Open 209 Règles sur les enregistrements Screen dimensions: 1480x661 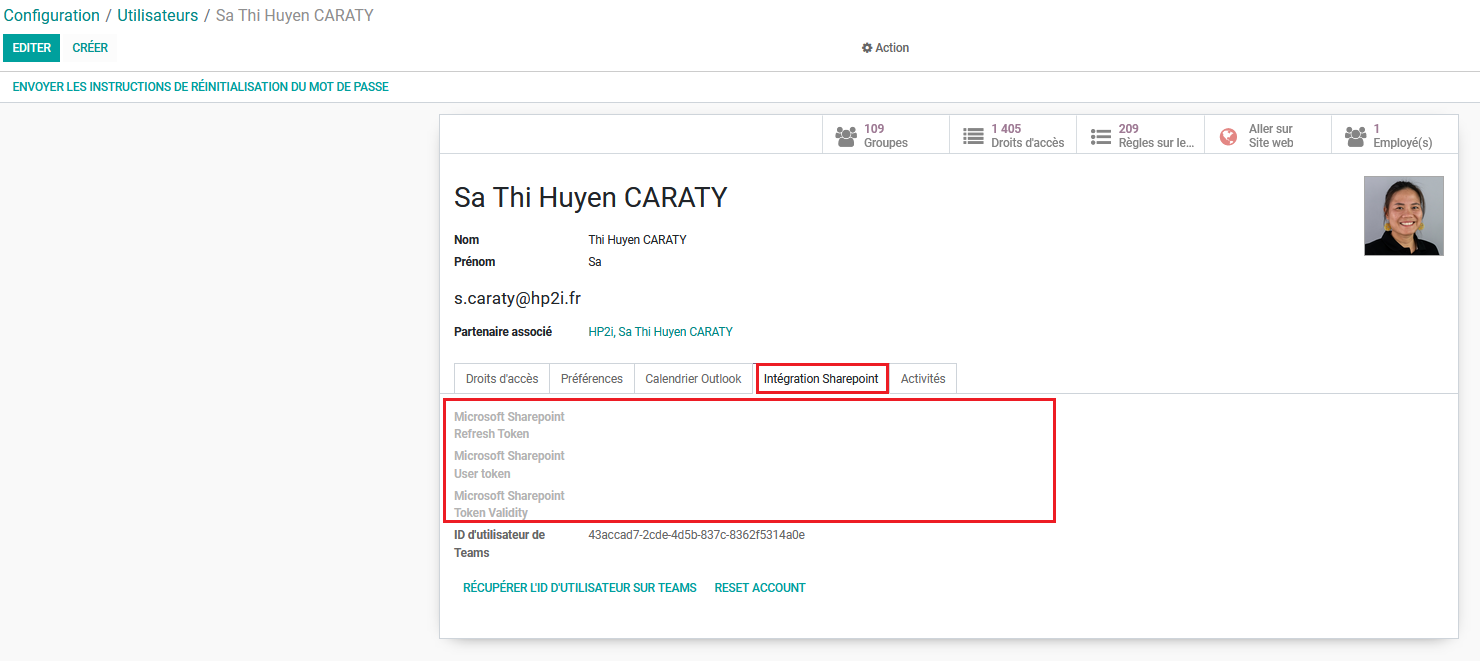(x=1140, y=135)
